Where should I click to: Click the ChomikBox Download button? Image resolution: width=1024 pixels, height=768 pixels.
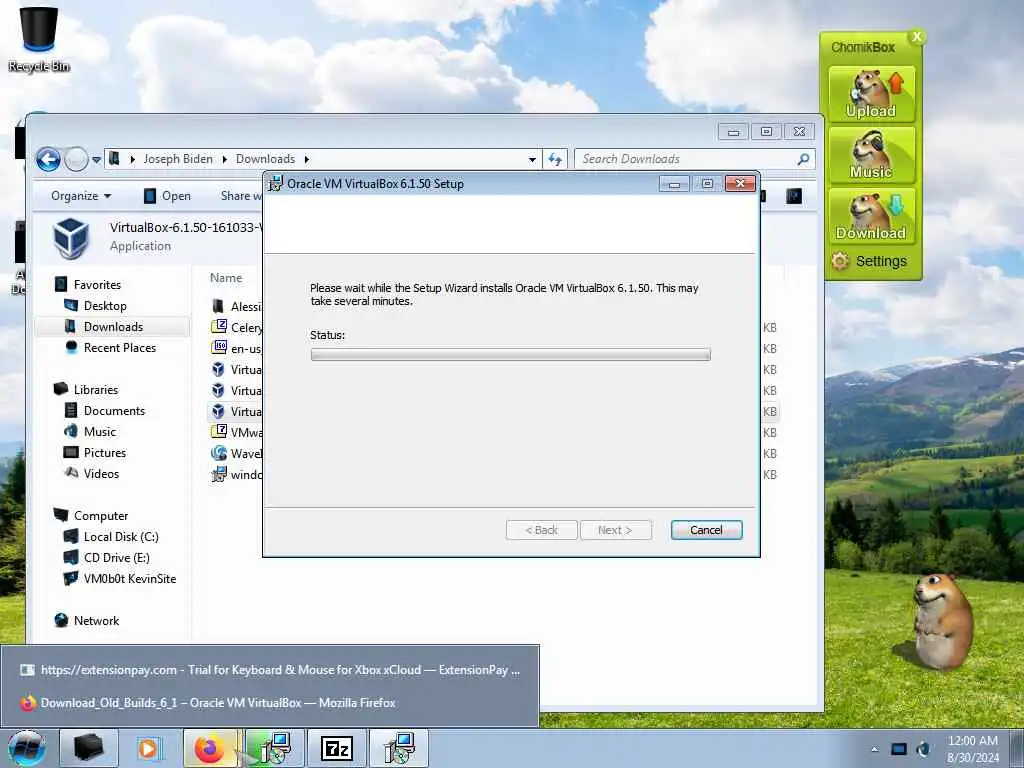[x=871, y=216]
